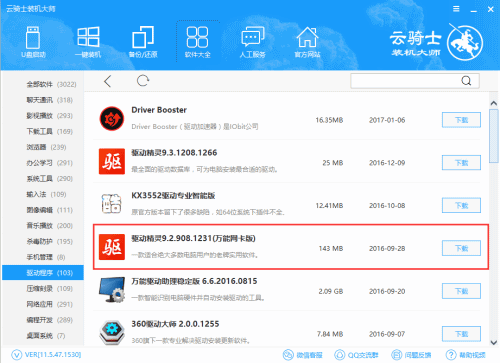Viewport: 500px width, 363px height.
Task: Open the 备份/还原 backup restore icon
Action: click(143, 42)
